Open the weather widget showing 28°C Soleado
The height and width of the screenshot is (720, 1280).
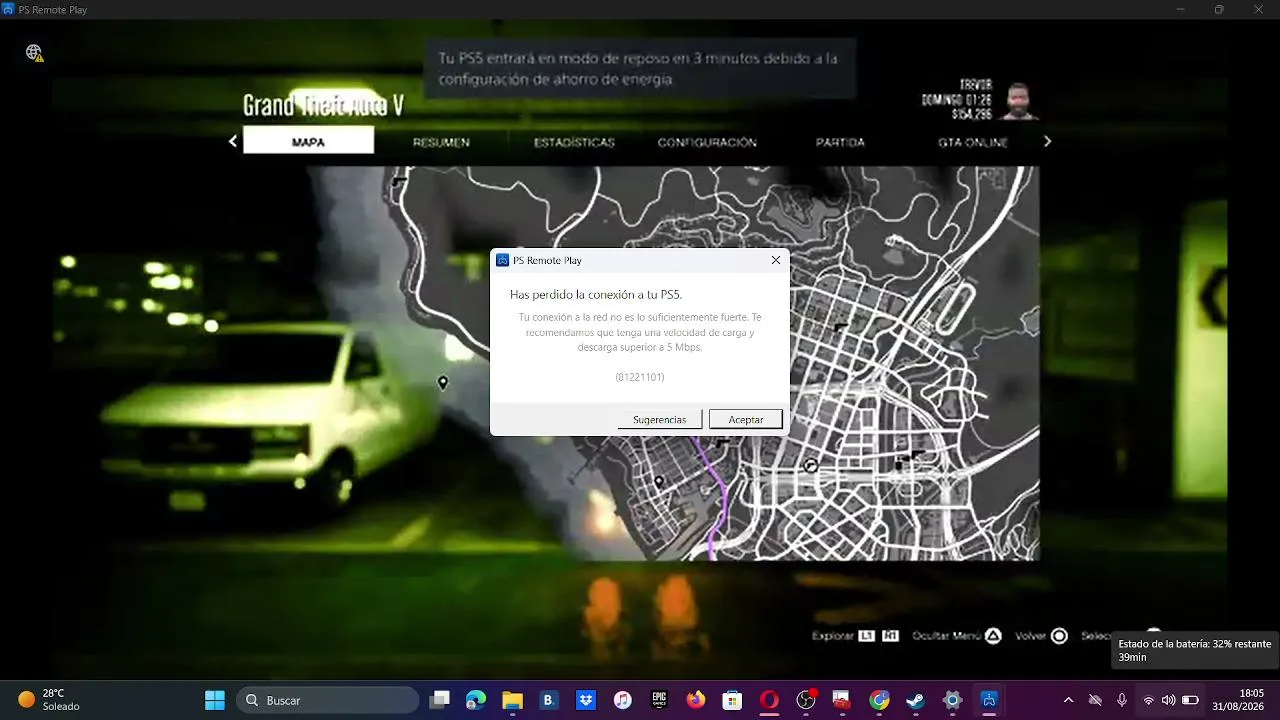click(49, 700)
